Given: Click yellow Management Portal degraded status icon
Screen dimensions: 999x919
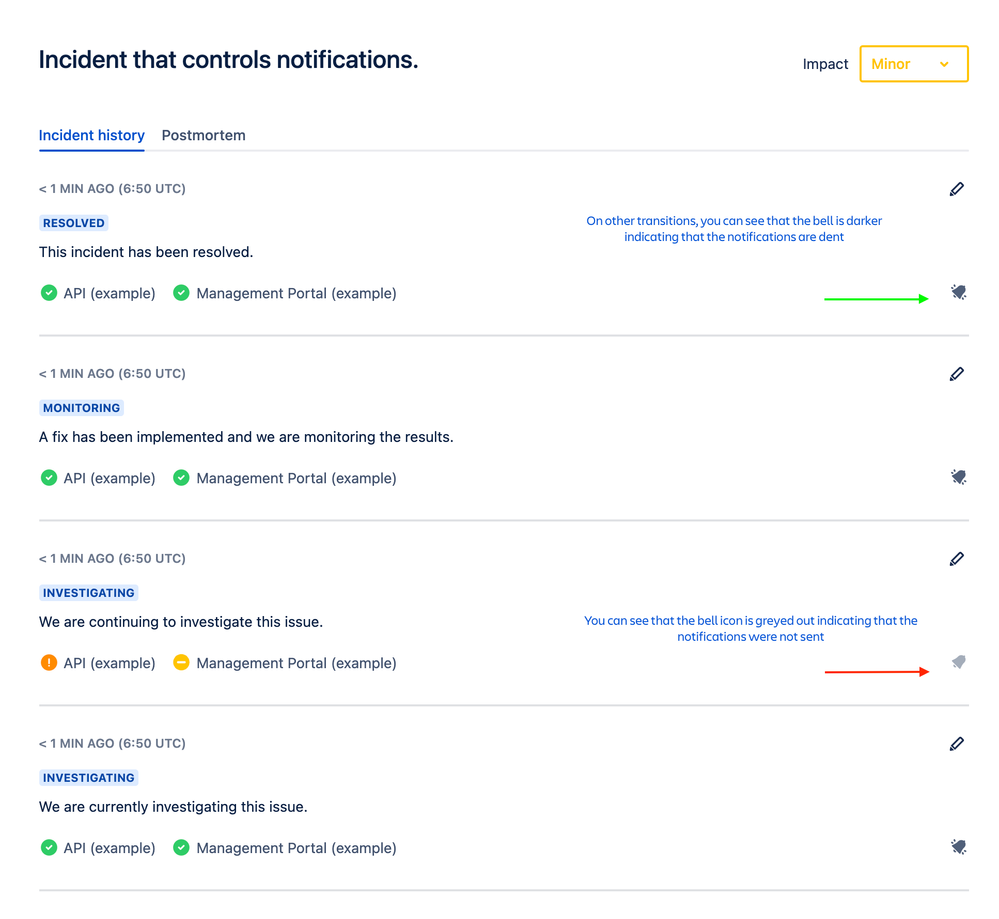Looking at the screenshot, I should tap(181, 662).
